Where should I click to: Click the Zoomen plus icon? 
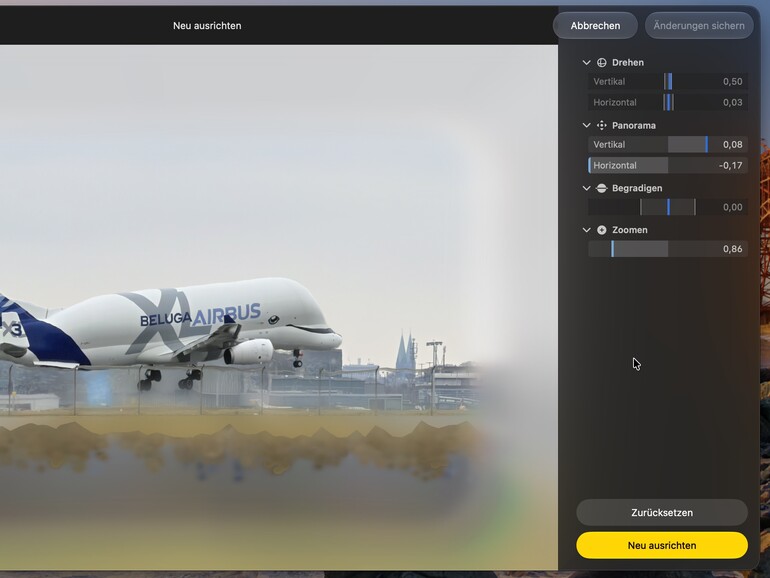(602, 230)
